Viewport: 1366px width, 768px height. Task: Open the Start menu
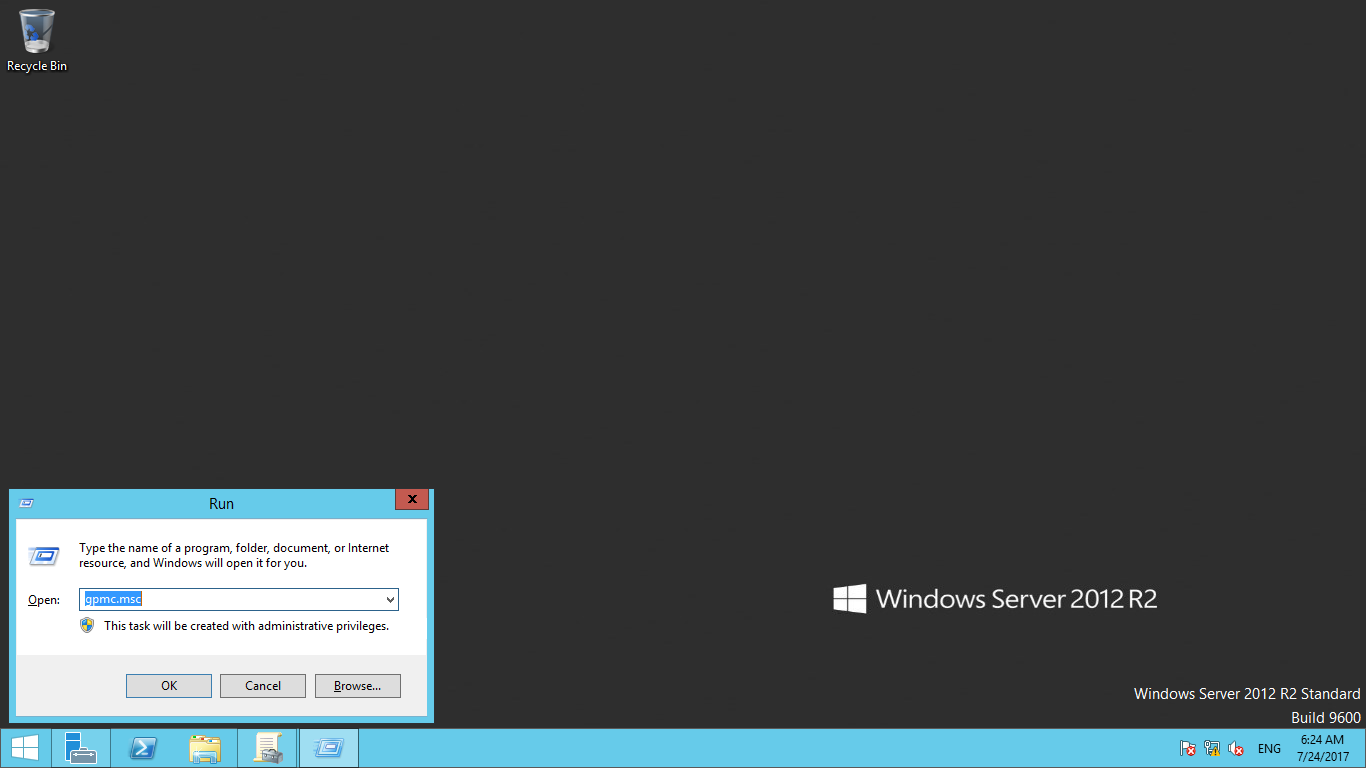point(24,747)
